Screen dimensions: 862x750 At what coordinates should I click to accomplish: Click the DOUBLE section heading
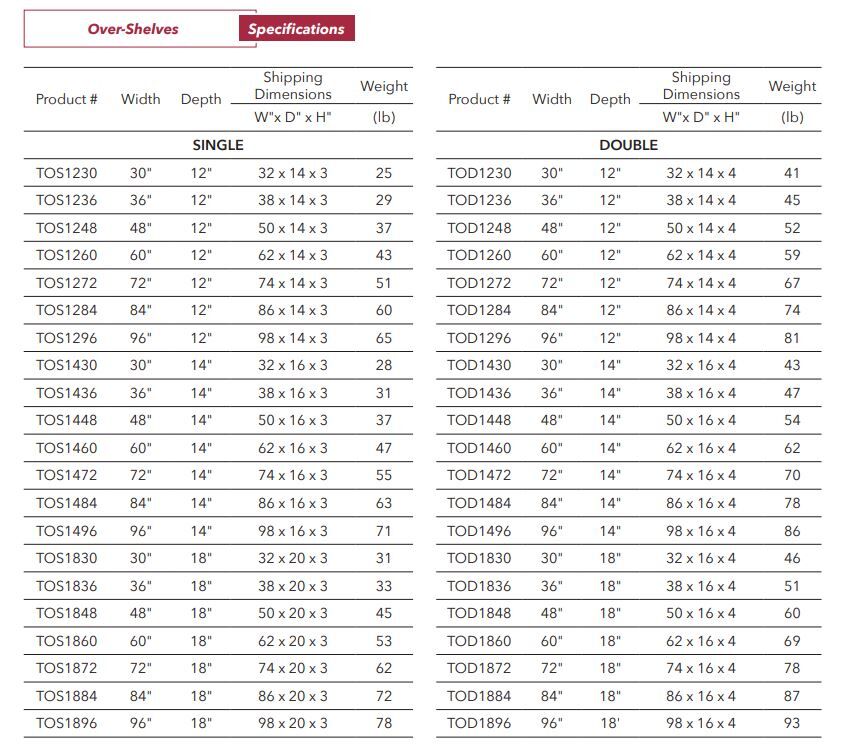[628, 145]
